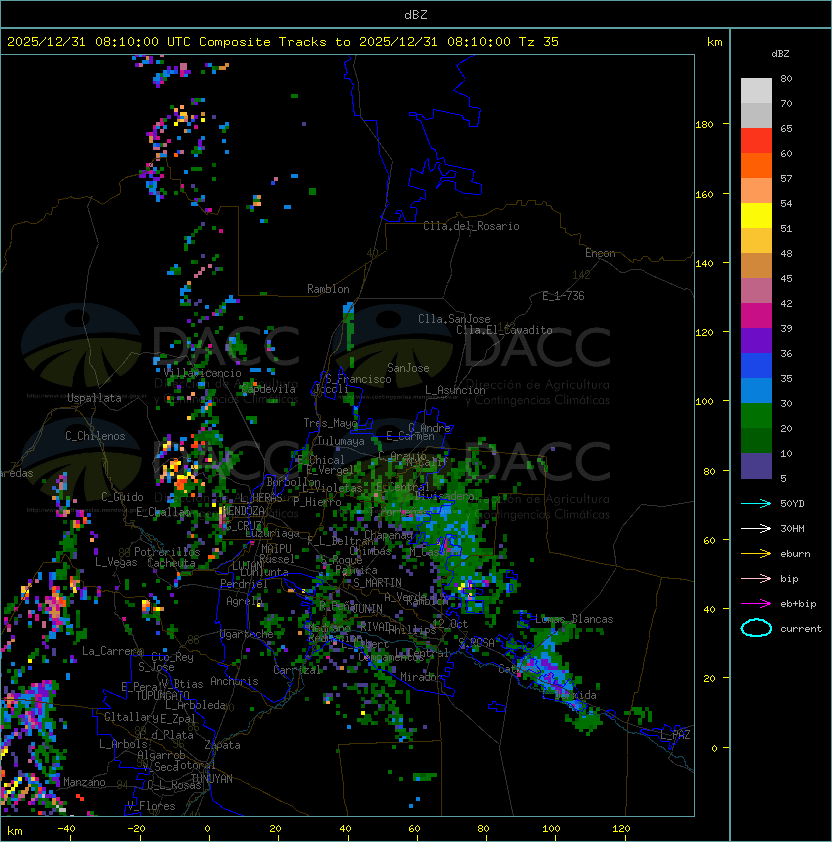Screen dimensions: 832x842
Task: Click the Clla.del_Rosario location label
Action: tap(471, 226)
